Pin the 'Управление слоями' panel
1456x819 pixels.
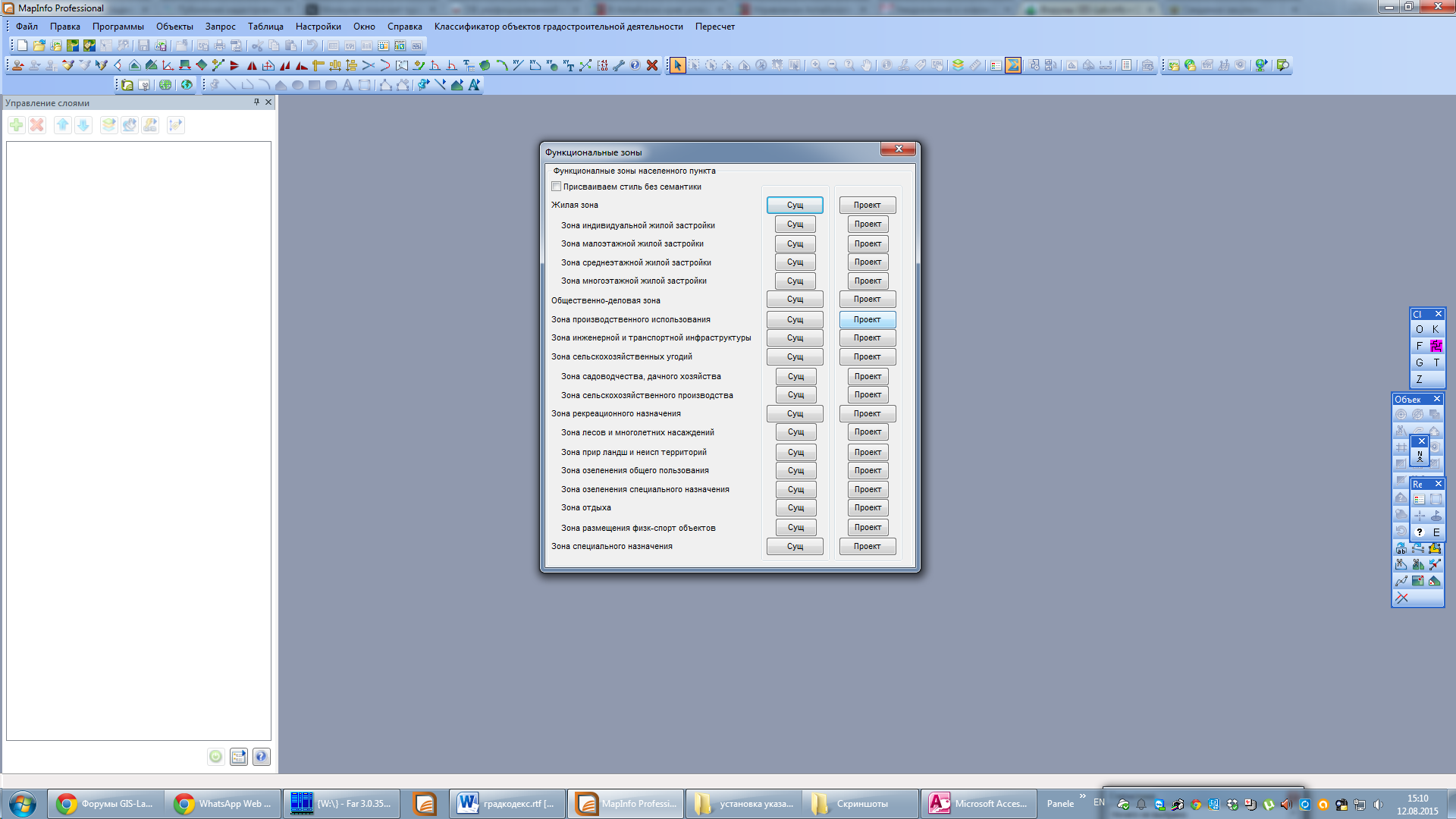256,102
